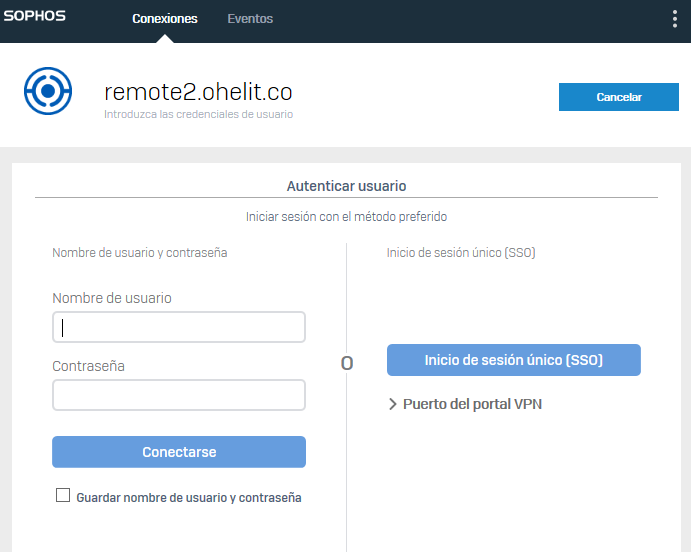Click 'Introduzca las credenciales de usuario' subtitle

point(198,115)
